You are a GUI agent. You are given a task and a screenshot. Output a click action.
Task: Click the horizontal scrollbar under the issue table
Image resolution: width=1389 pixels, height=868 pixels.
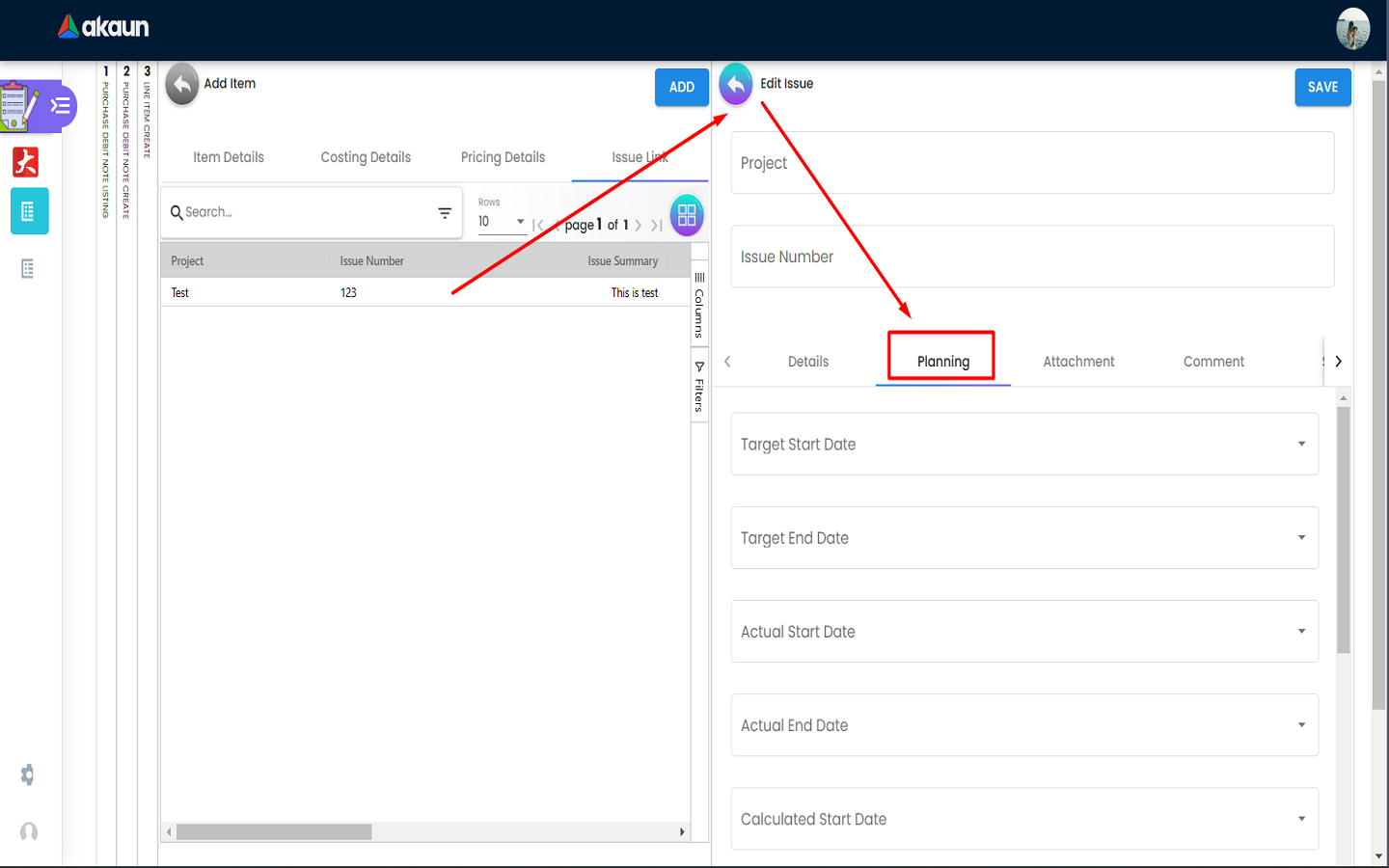274,831
